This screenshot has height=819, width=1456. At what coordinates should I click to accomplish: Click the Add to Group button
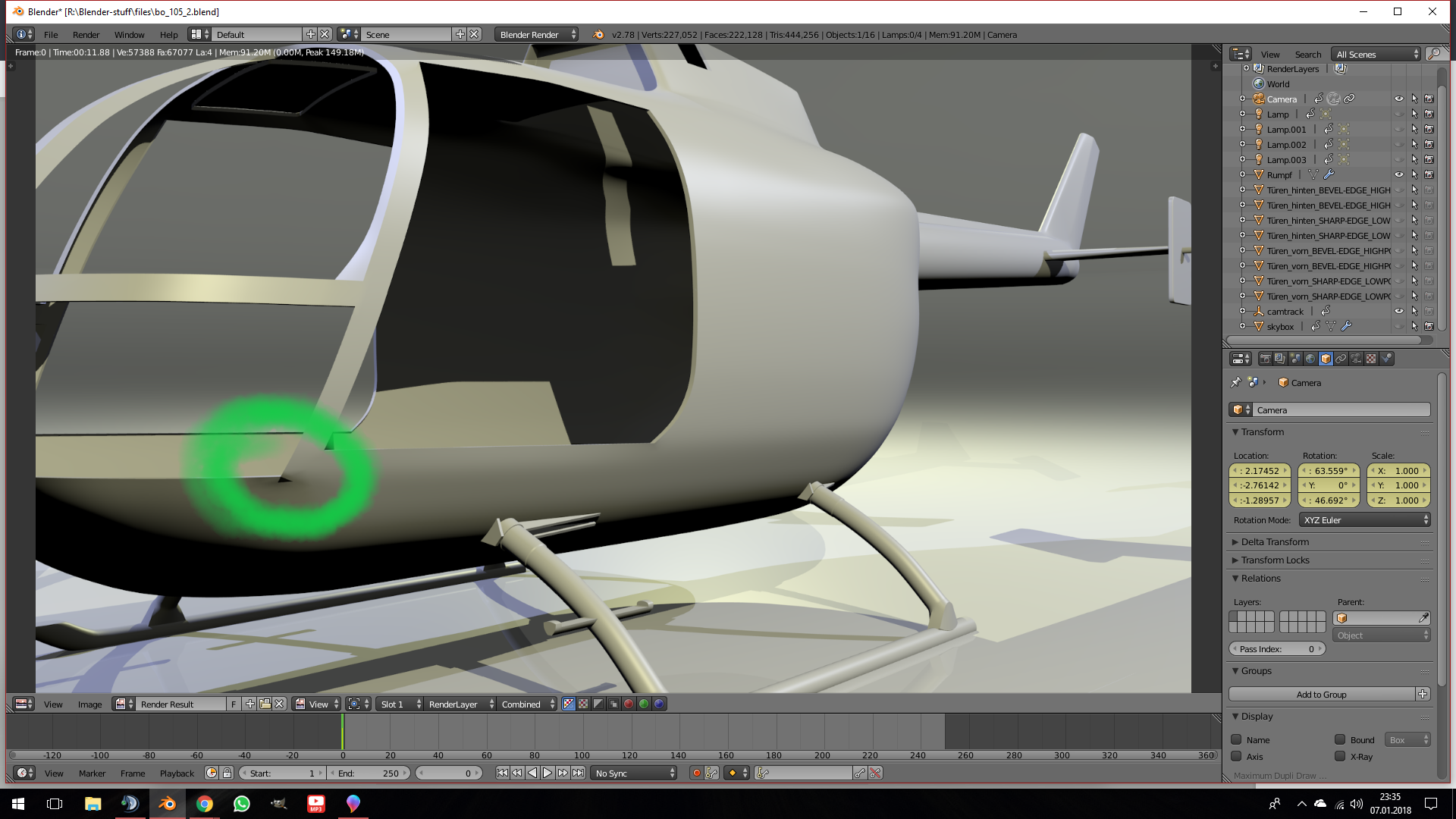click(x=1321, y=694)
